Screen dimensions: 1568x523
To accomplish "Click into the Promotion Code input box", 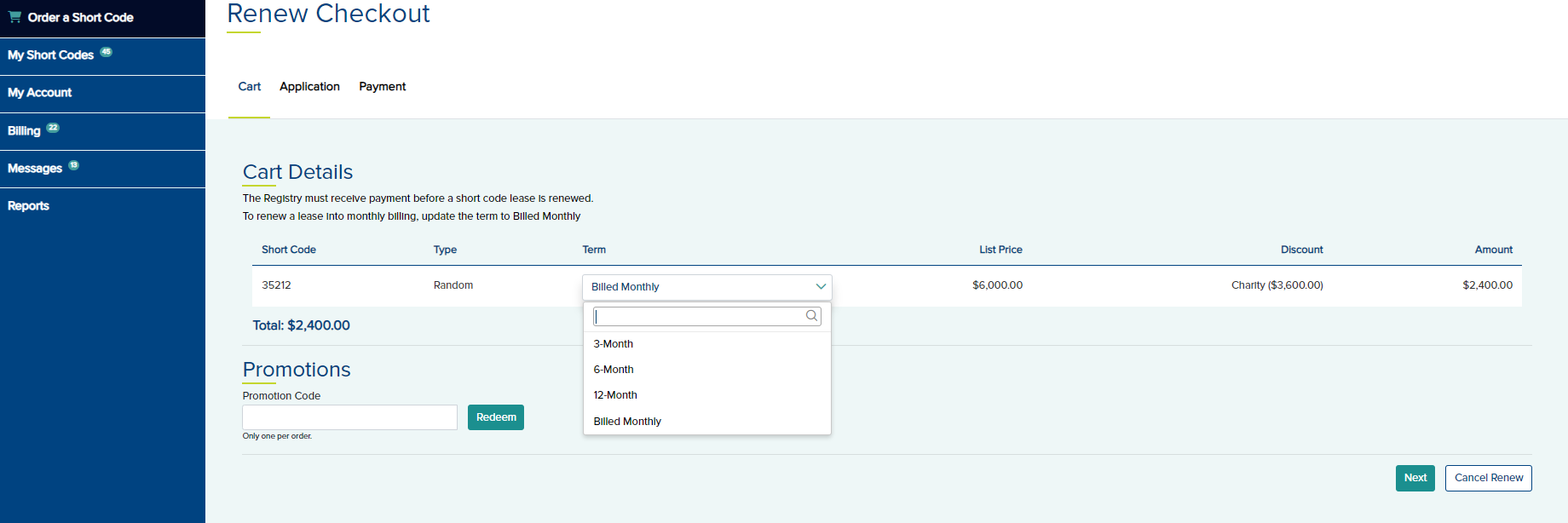I will (x=349, y=417).
